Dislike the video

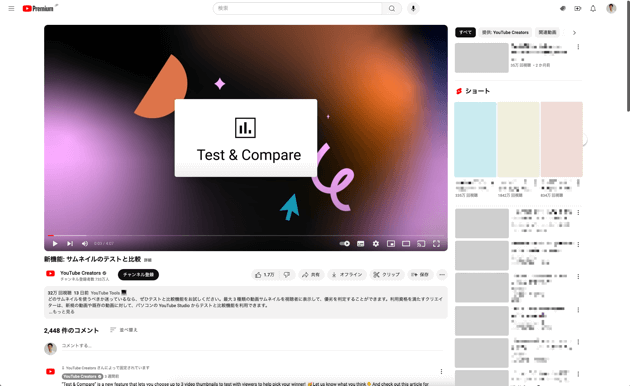click(287, 275)
